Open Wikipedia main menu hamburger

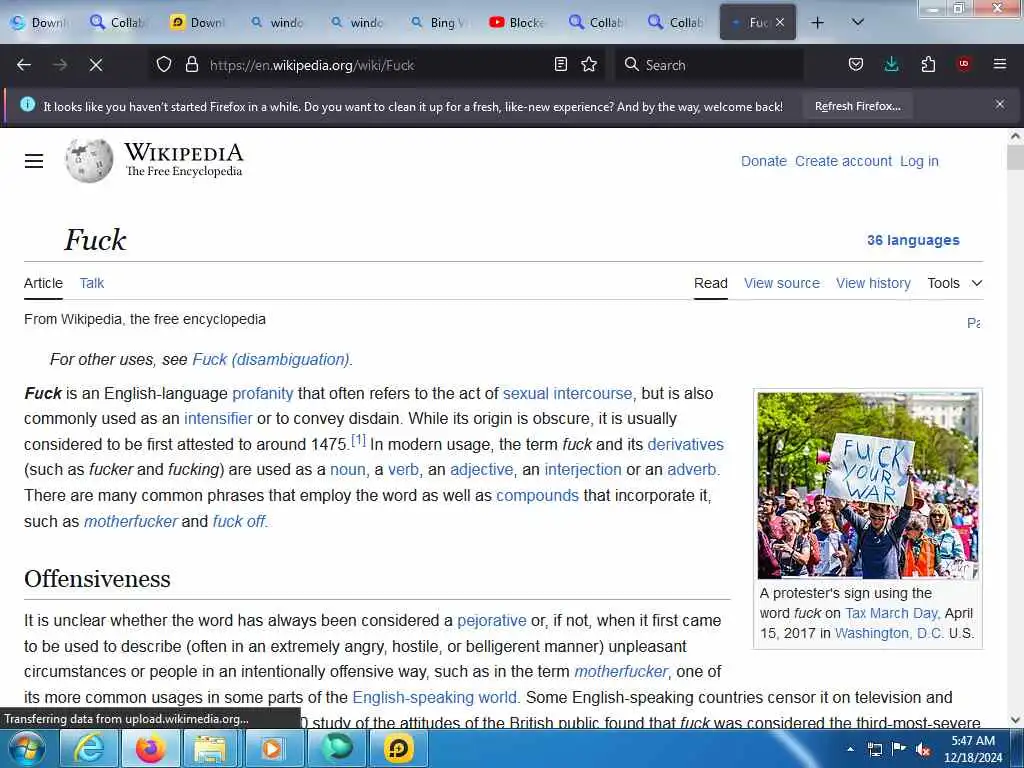[34, 161]
